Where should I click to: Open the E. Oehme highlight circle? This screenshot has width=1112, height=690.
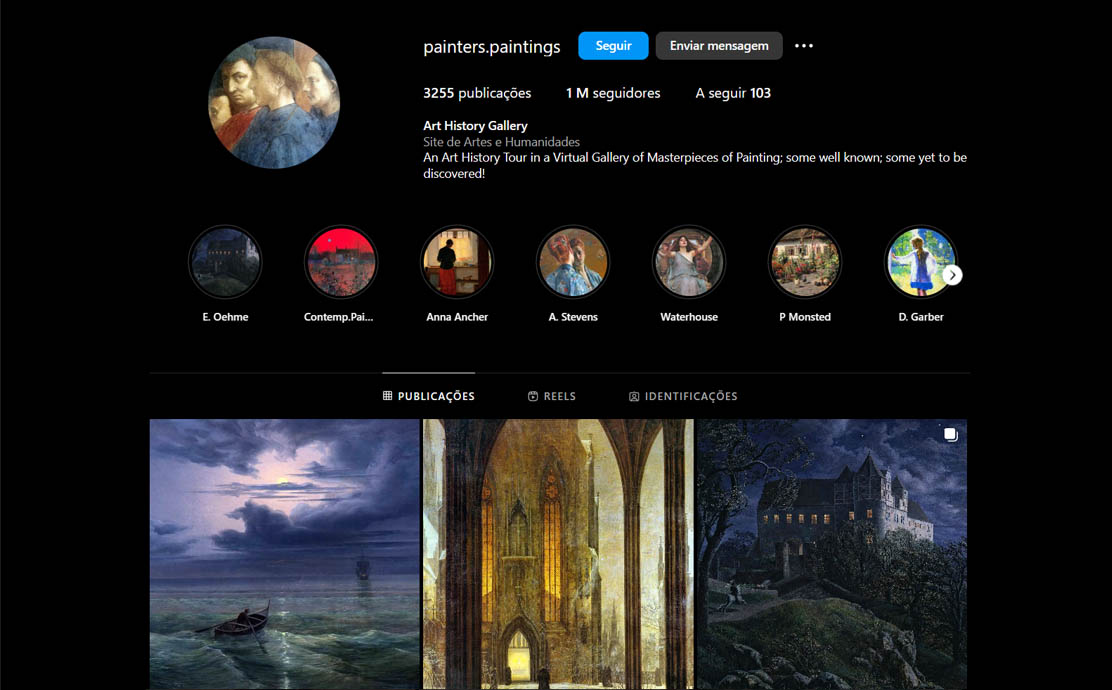coord(225,262)
